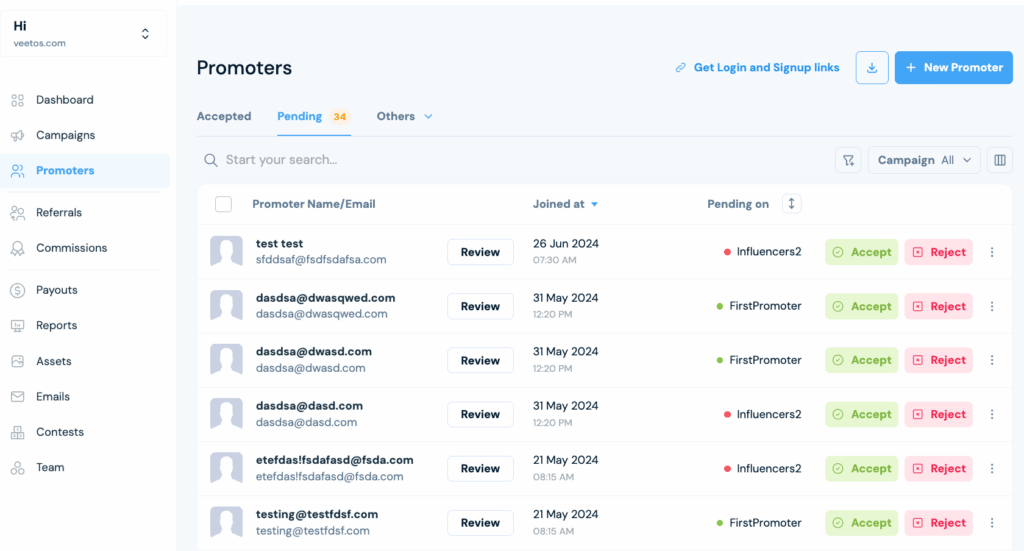Review the test test promoter
Image resolution: width=1024 pixels, height=551 pixels.
pos(480,252)
